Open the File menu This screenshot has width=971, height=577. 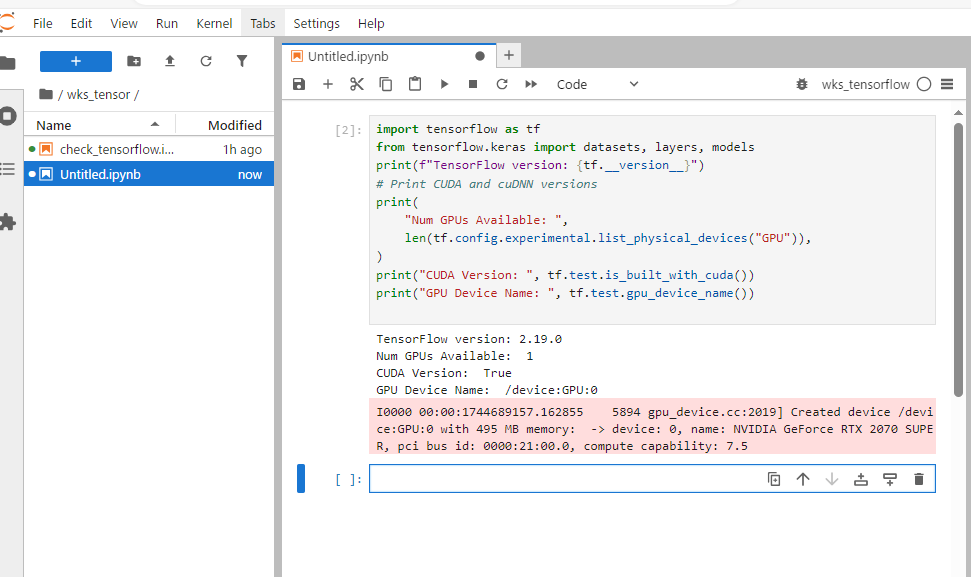[43, 24]
